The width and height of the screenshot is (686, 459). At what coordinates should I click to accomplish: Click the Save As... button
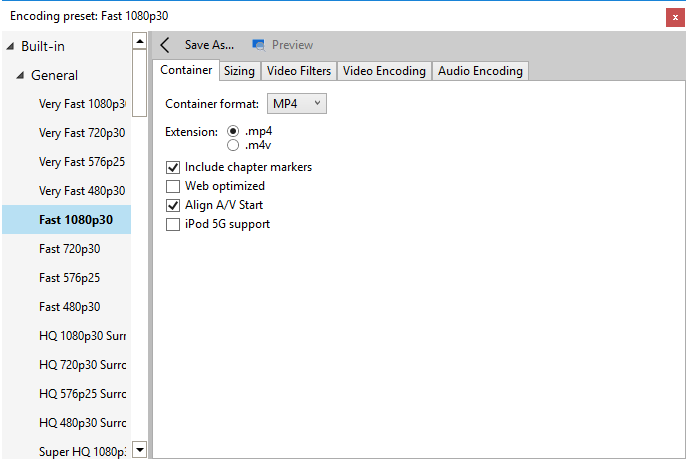coord(209,45)
